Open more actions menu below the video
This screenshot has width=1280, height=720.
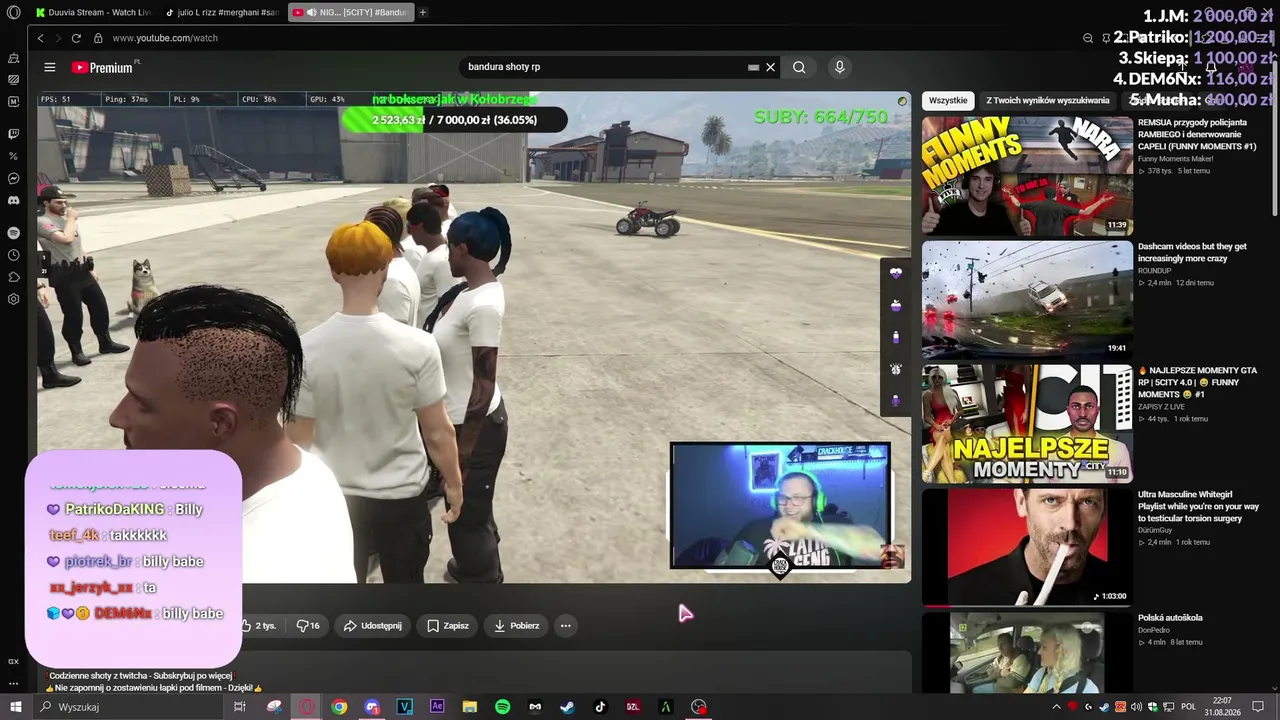(566, 626)
